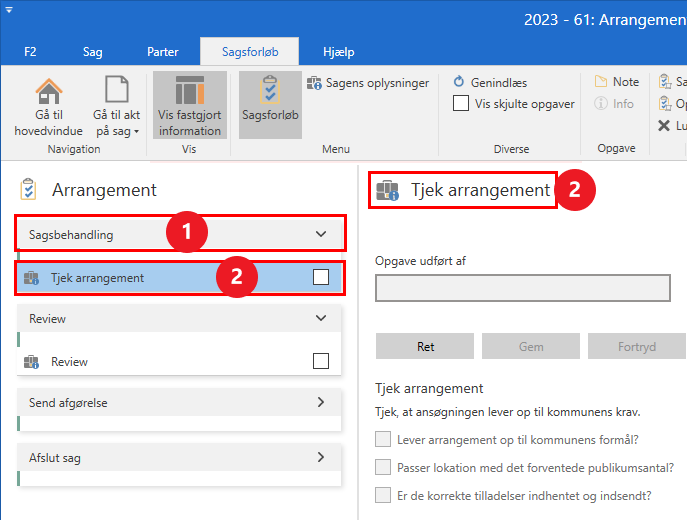The width and height of the screenshot is (687, 520).
Task: Tick the Review task checkbox
Action: (321, 362)
